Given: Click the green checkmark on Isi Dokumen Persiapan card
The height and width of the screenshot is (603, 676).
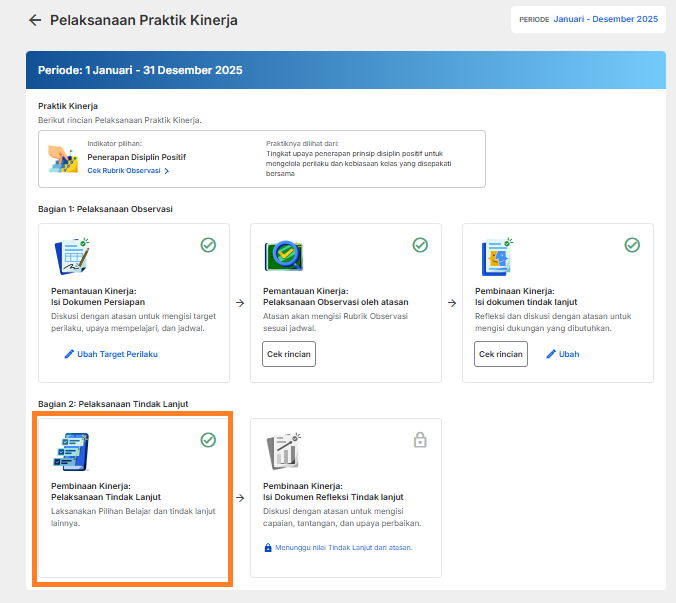Looking at the screenshot, I should [208, 245].
